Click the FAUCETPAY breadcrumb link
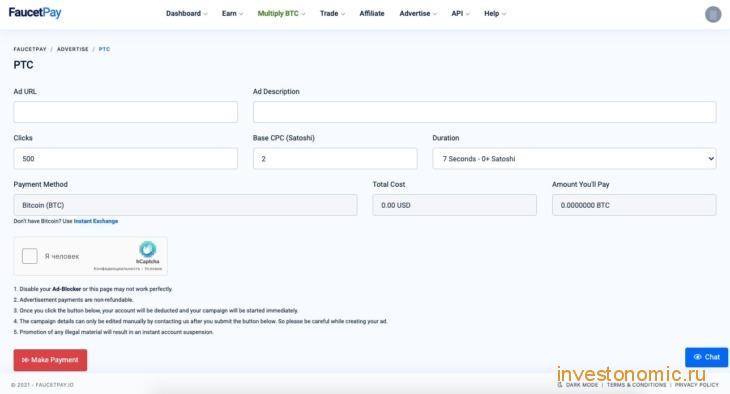The image size is (730, 394). click(30, 49)
